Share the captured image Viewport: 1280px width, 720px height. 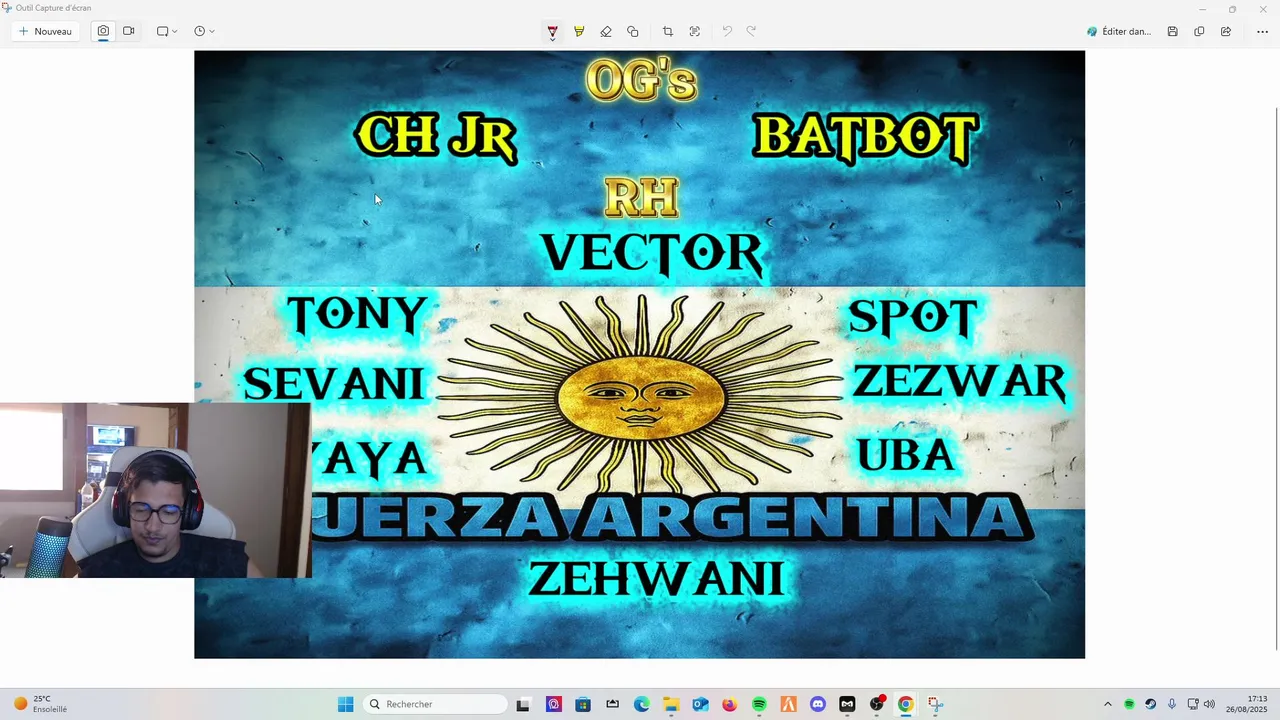click(1226, 32)
